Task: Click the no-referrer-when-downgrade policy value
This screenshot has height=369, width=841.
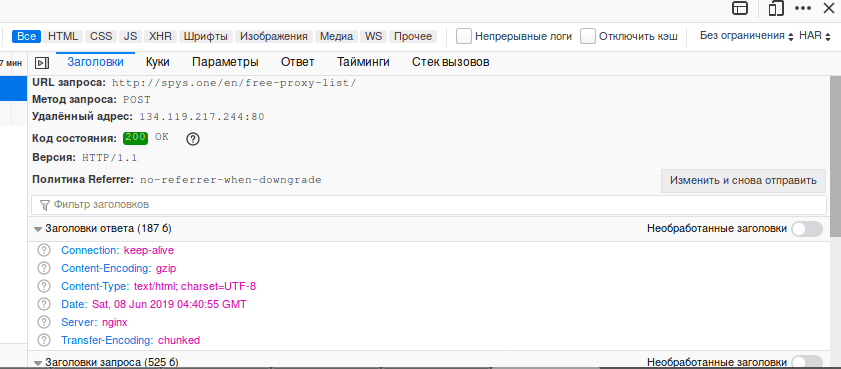Action: pos(231,180)
